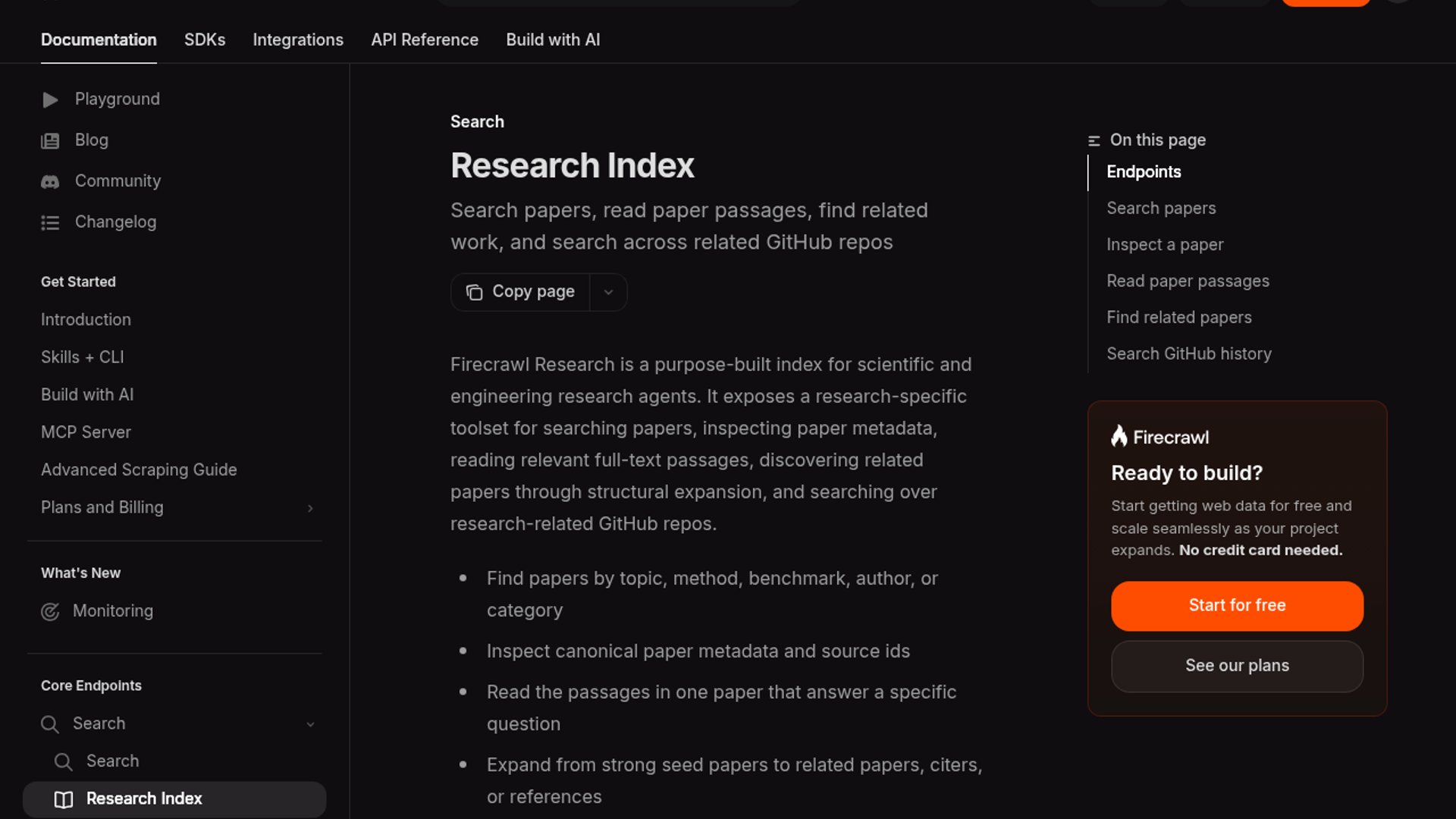This screenshot has height=819, width=1456.
Task: Open the Community link
Action: (x=118, y=181)
